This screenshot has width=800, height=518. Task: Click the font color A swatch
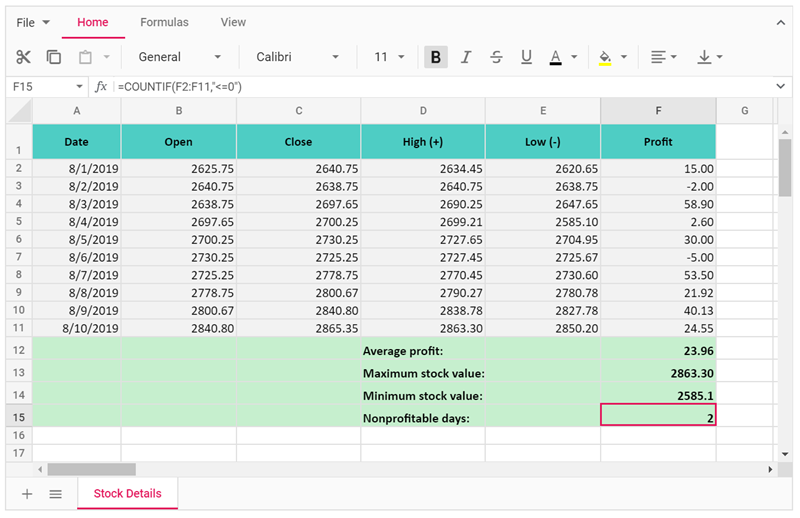pos(556,57)
